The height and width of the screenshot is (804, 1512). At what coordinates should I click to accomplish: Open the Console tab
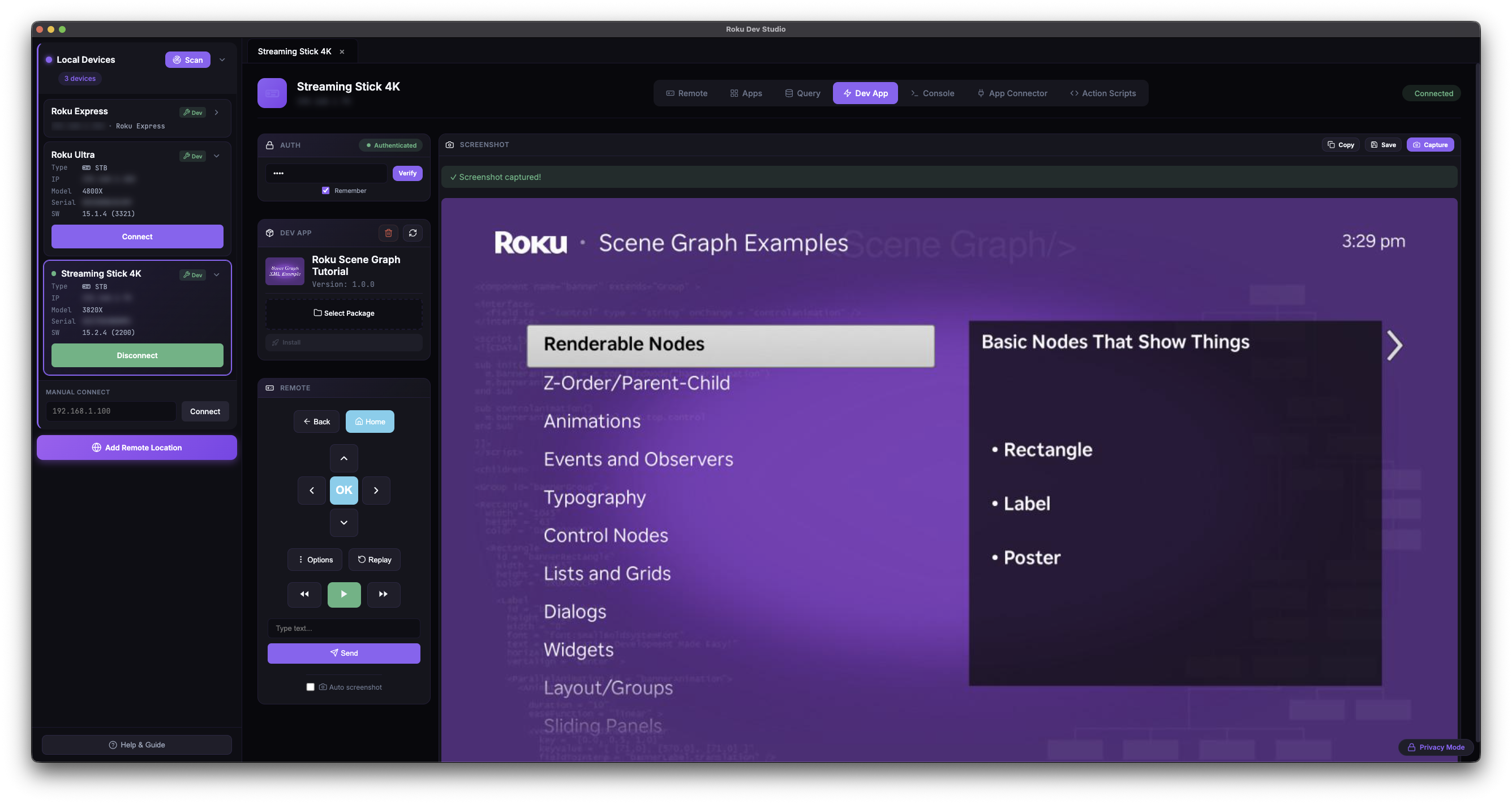pyautogui.click(x=932, y=93)
